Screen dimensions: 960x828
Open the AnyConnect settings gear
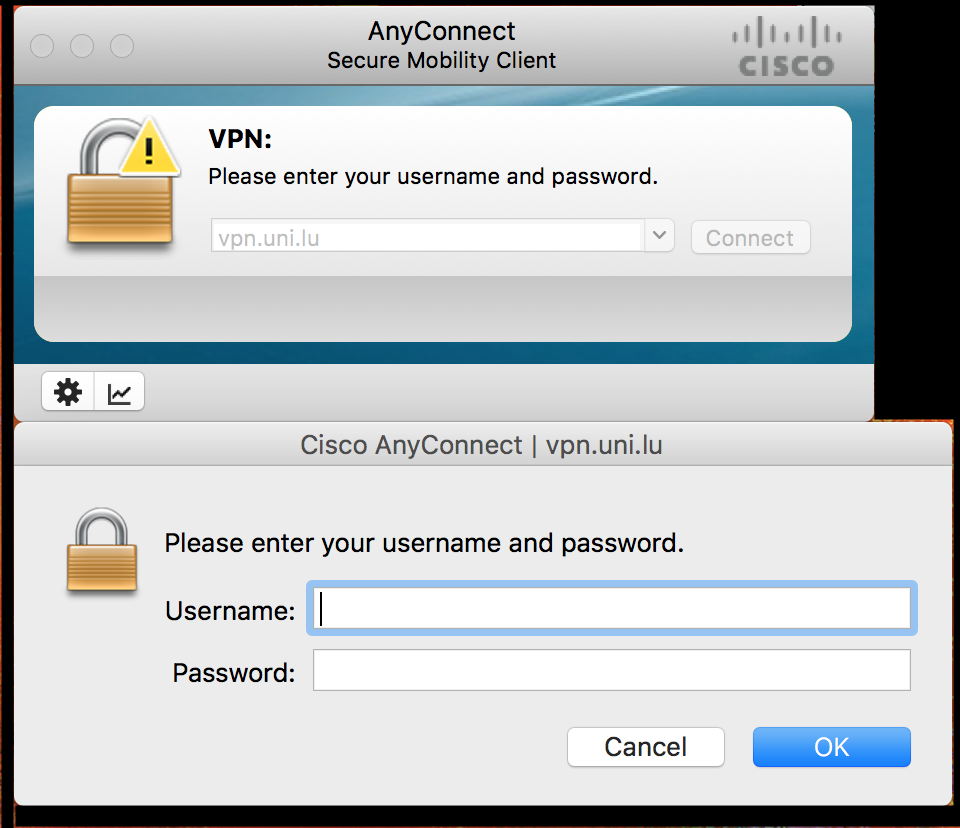pyautogui.click(x=68, y=393)
